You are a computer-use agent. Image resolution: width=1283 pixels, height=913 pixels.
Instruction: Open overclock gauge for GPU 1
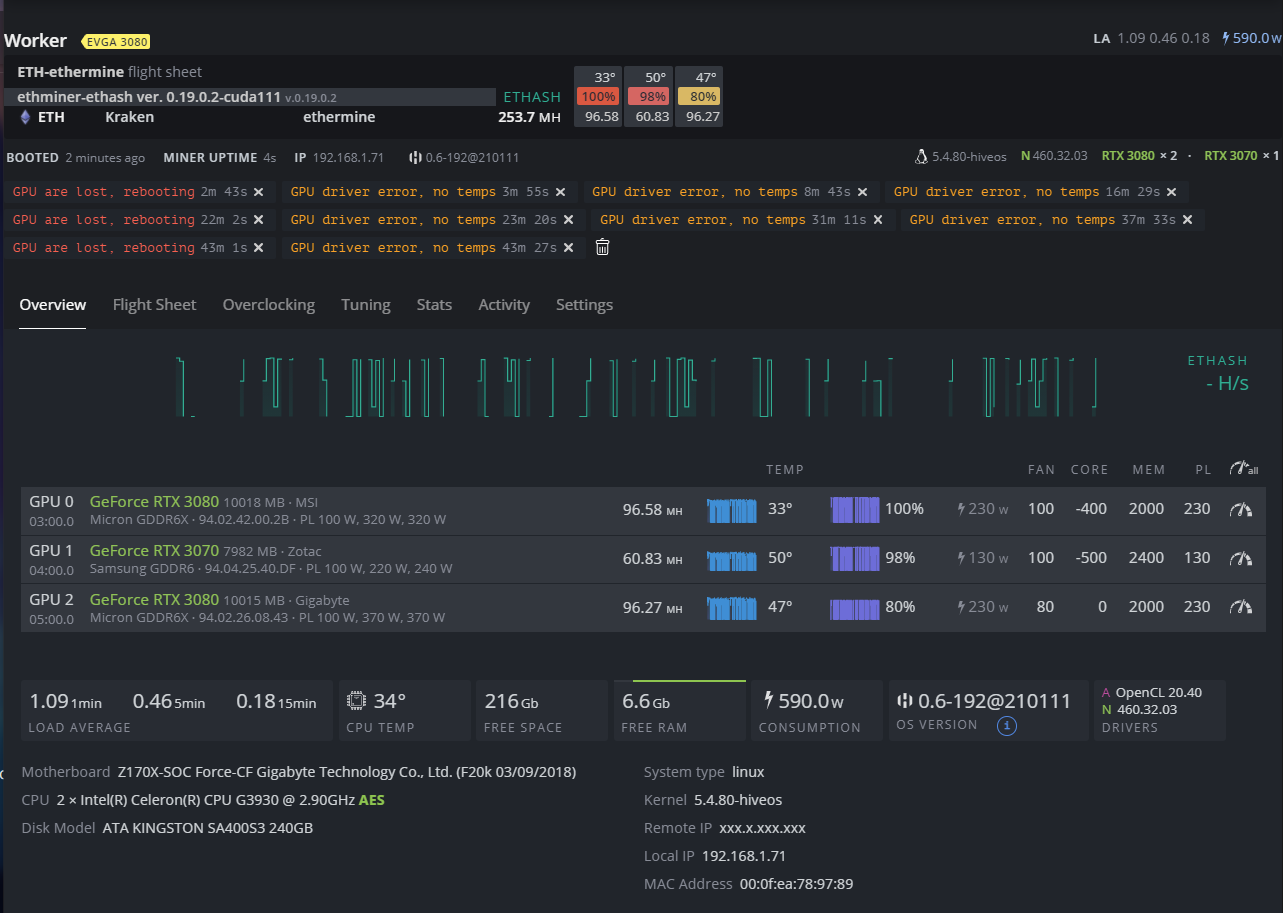click(x=1241, y=558)
